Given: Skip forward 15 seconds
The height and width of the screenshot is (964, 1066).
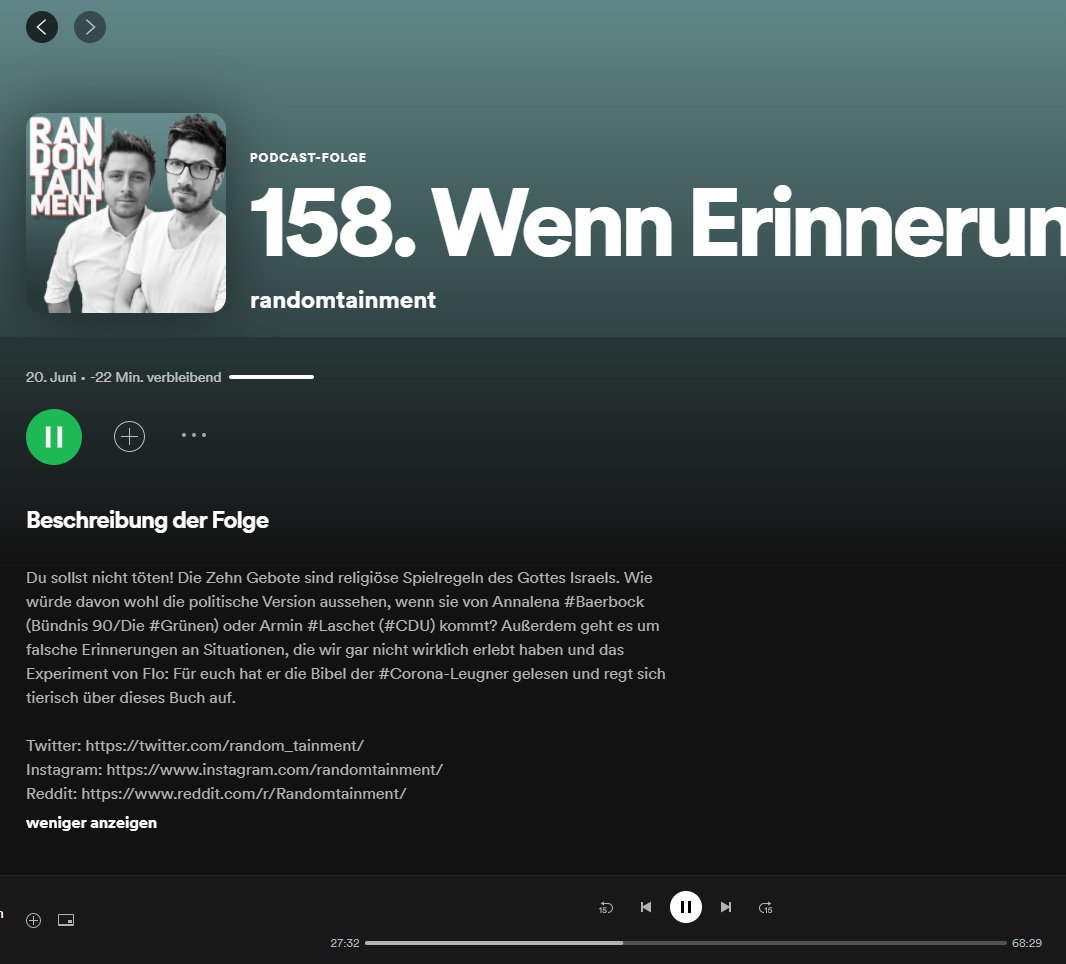Looking at the screenshot, I should click(766, 908).
